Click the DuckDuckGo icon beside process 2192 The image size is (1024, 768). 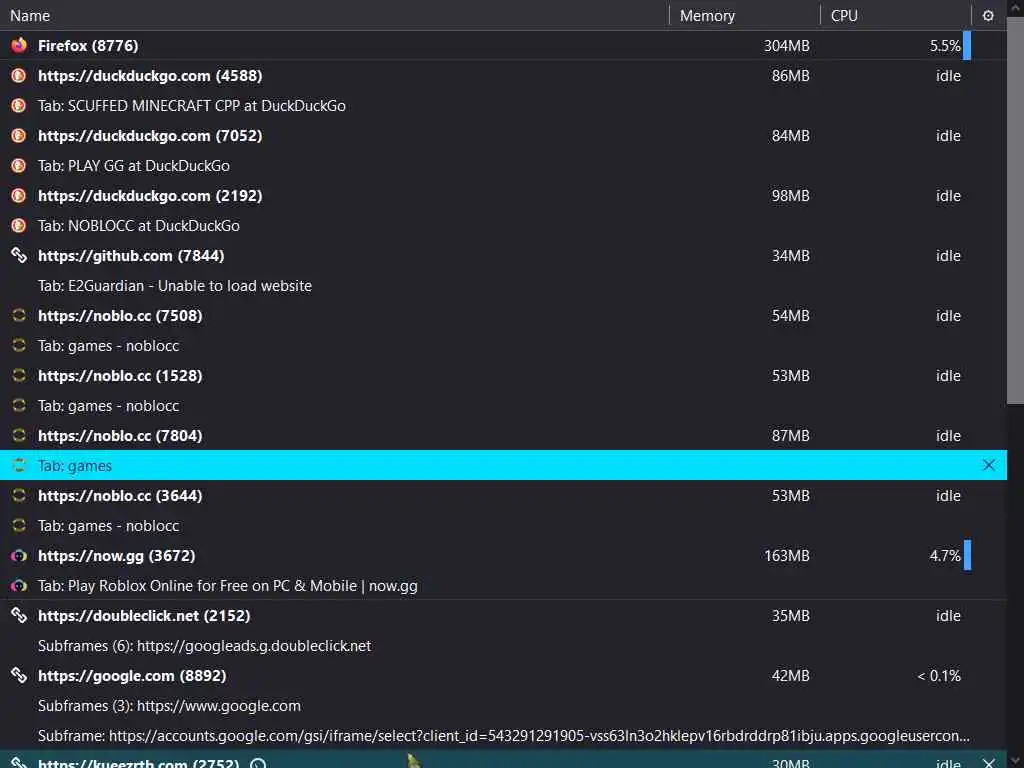point(19,195)
